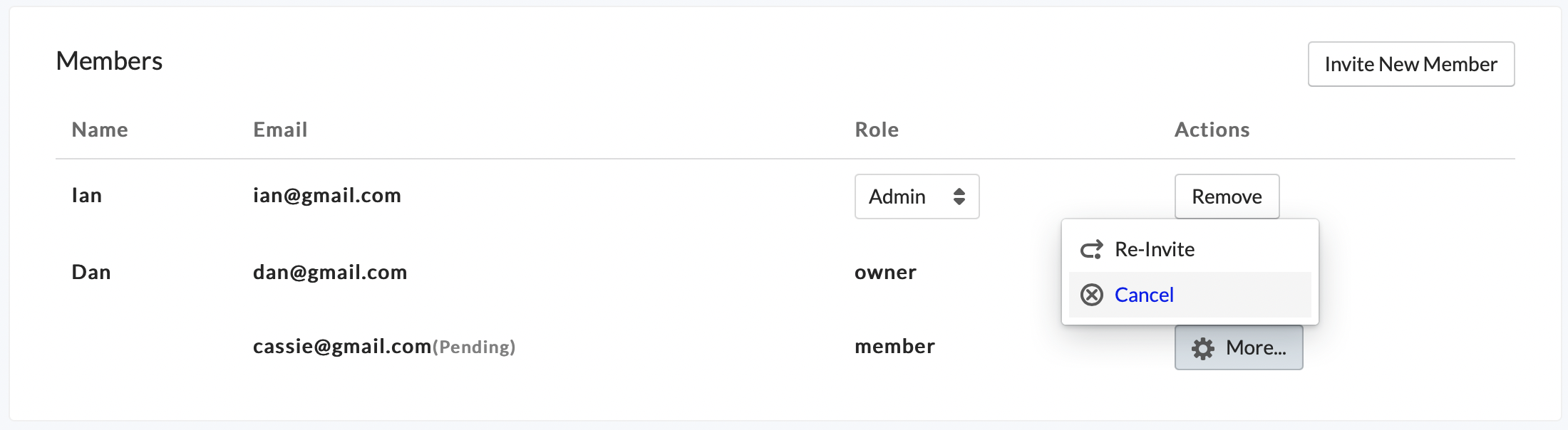Screen dimensions: 1568x430
Task: Click the Role column header
Action: coord(877,130)
